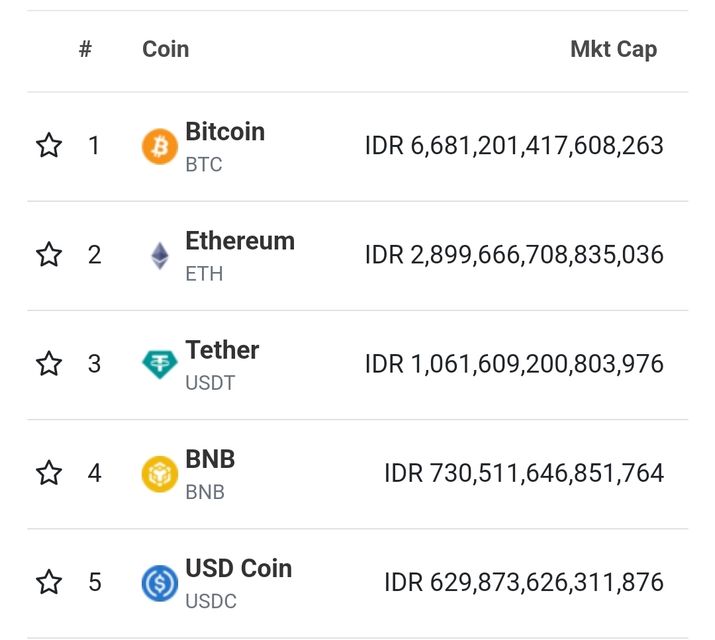Click the BNB coin name link
The image size is (715, 640).
(210, 459)
